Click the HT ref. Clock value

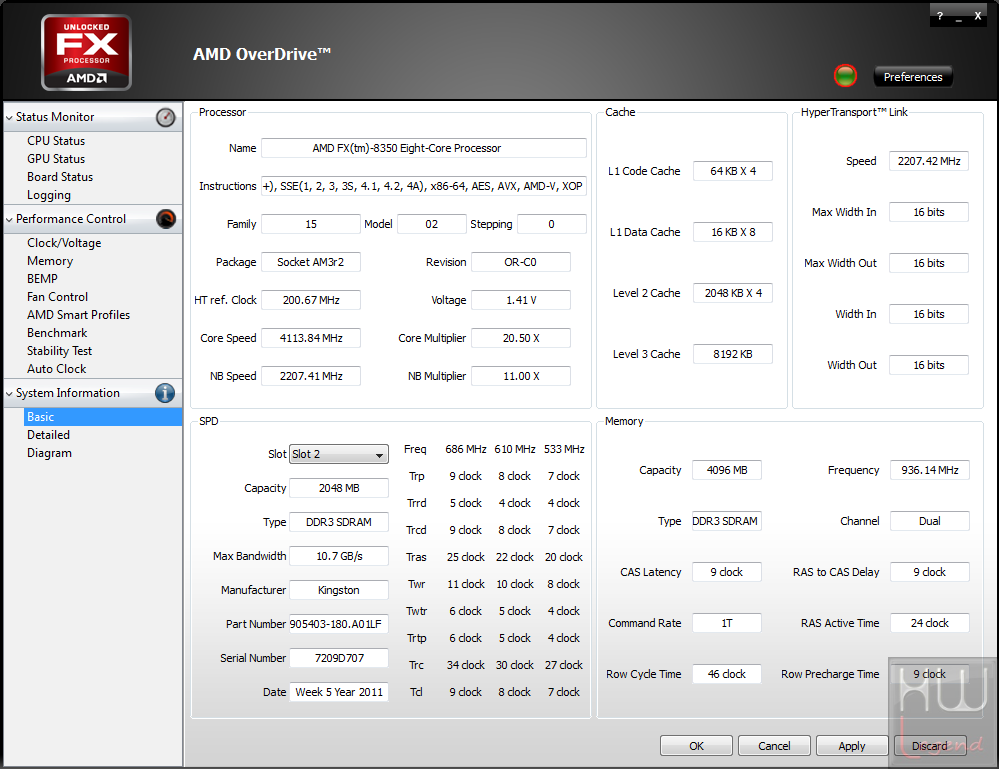[x=311, y=300]
